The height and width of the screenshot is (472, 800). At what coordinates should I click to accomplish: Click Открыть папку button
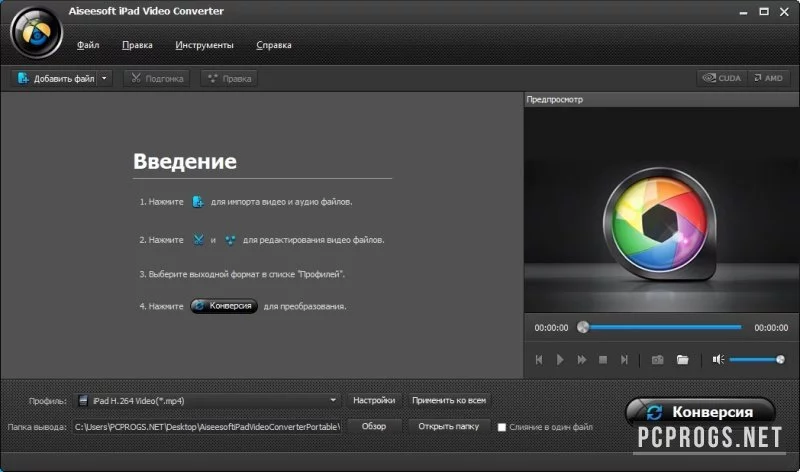pos(449,426)
